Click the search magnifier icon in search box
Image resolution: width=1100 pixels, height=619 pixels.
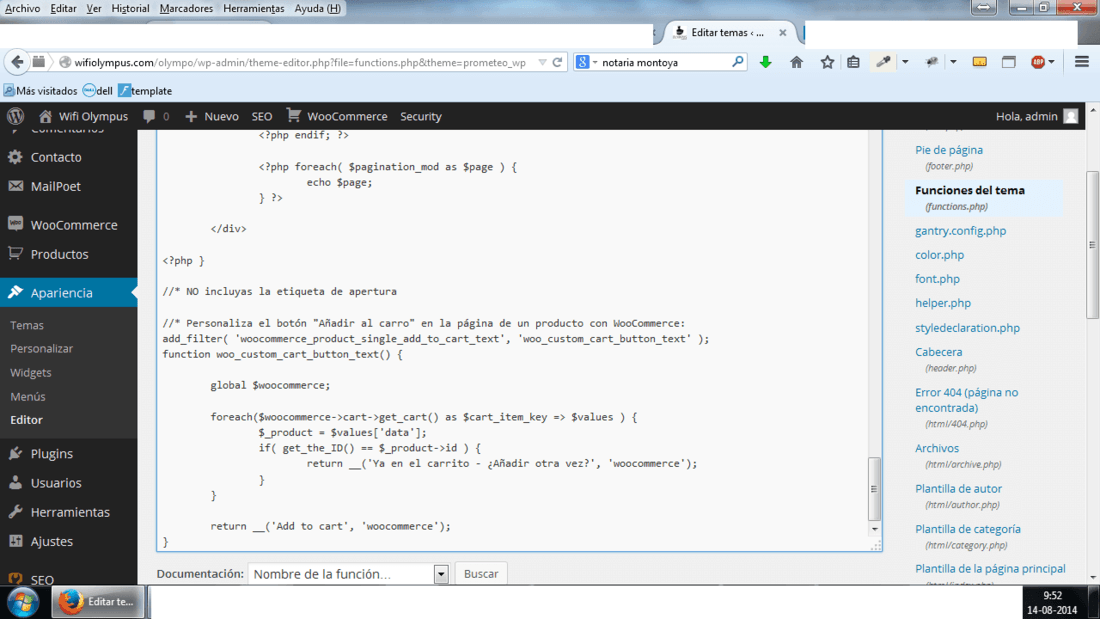[737, 62]
